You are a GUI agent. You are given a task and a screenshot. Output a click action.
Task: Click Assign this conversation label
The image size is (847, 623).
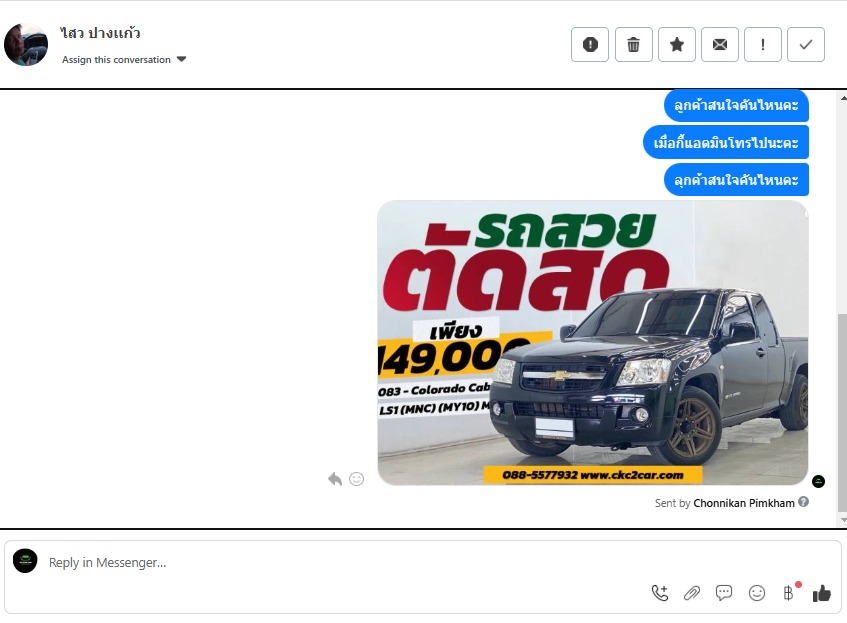point(116,59)
